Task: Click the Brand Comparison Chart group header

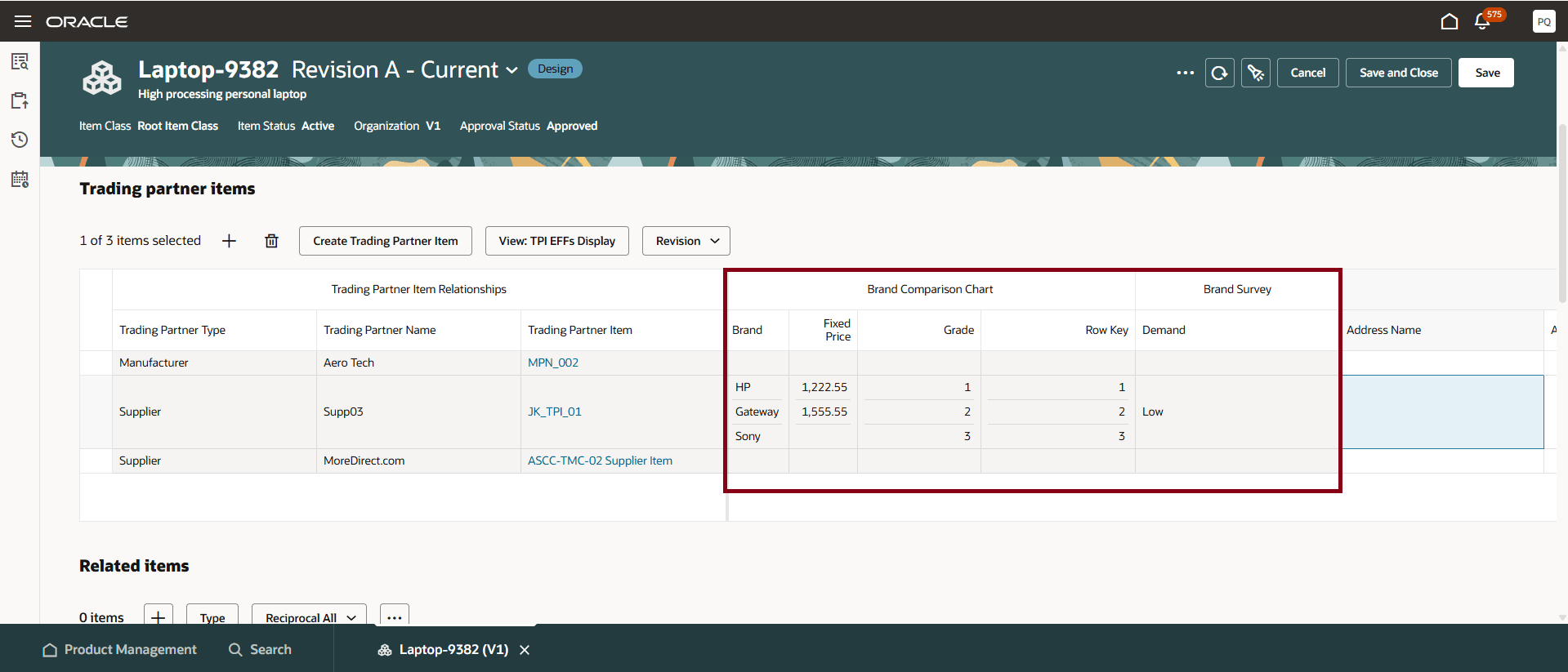Action: [930, 289]
